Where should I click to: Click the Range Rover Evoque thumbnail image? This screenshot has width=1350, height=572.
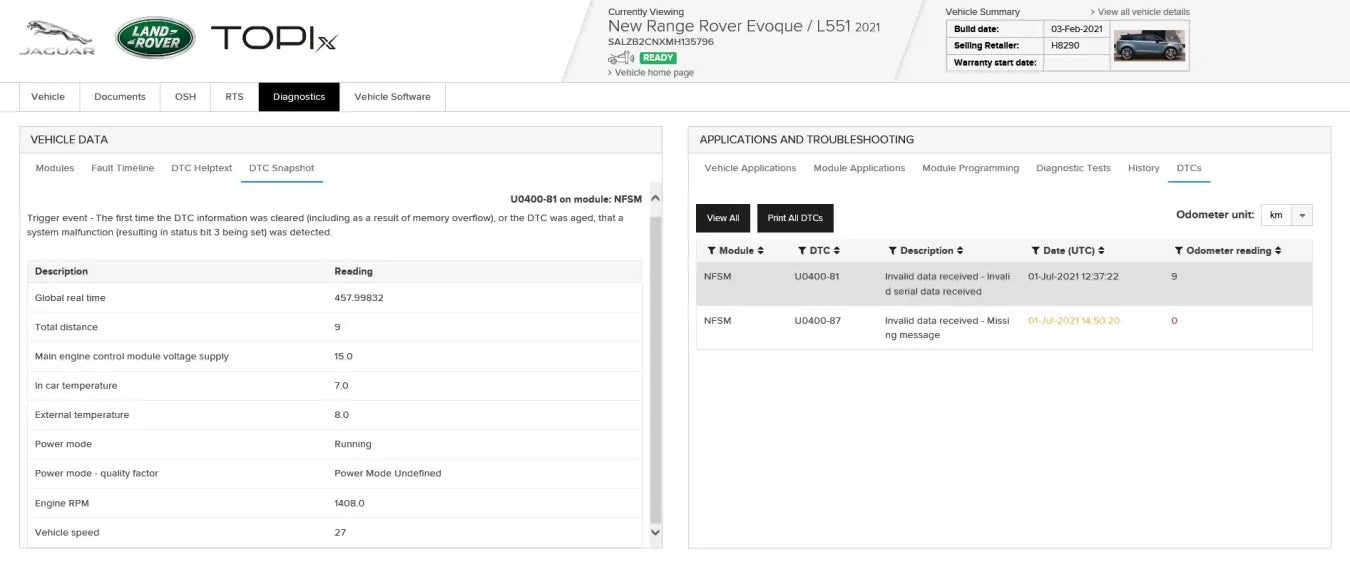click(1149, 45)
